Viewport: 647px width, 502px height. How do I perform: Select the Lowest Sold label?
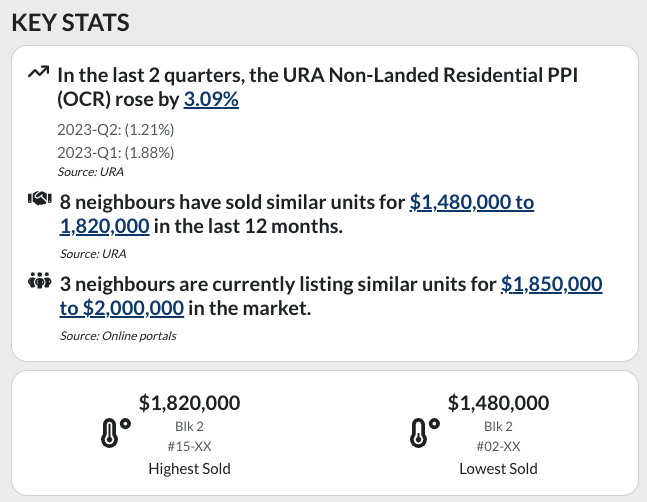click(498, 469)
